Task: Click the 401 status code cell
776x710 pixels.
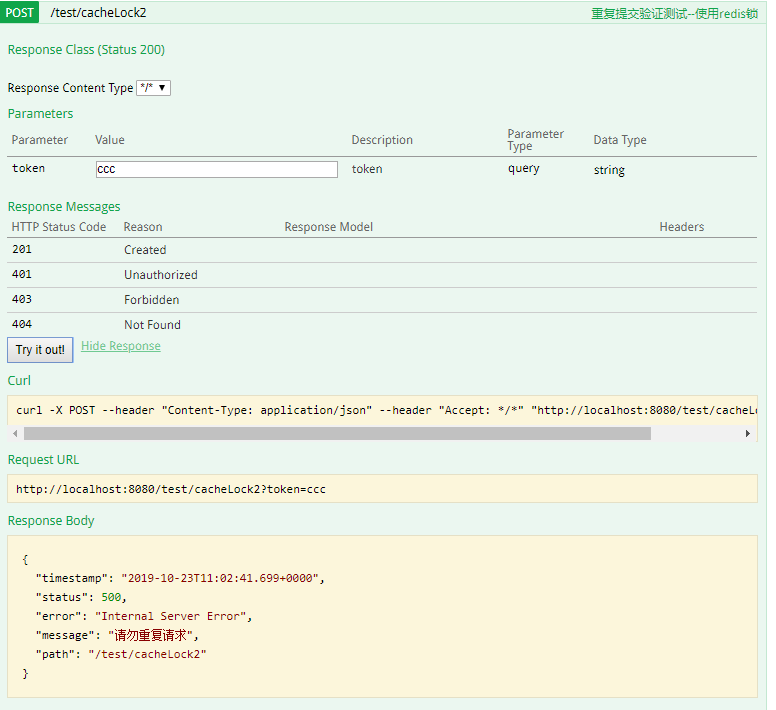Action: pos(22,274)
